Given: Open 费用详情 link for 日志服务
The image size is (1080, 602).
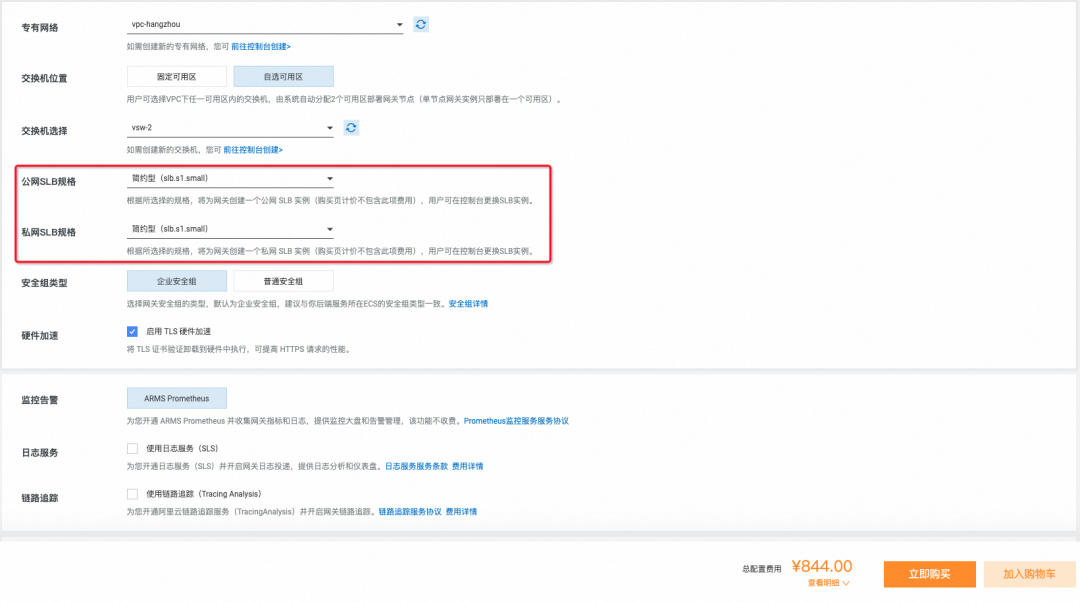Looking at the screenshot, I should point(468,466).
